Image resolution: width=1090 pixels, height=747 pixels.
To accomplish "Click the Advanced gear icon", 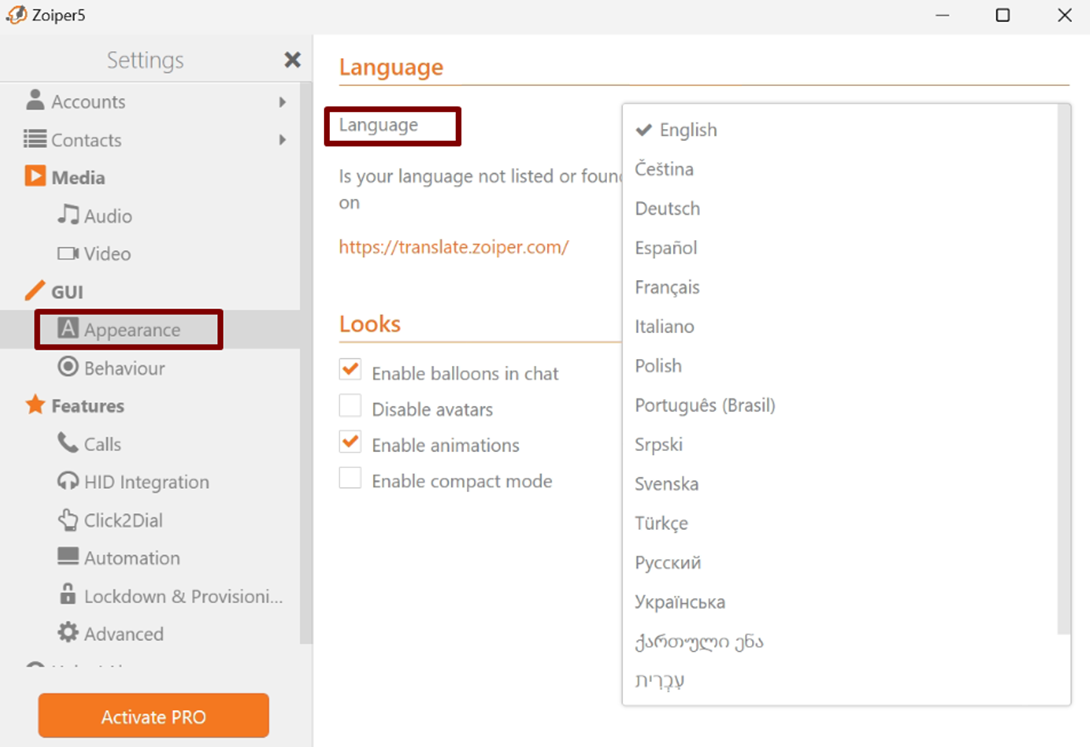I will (68, 633).
